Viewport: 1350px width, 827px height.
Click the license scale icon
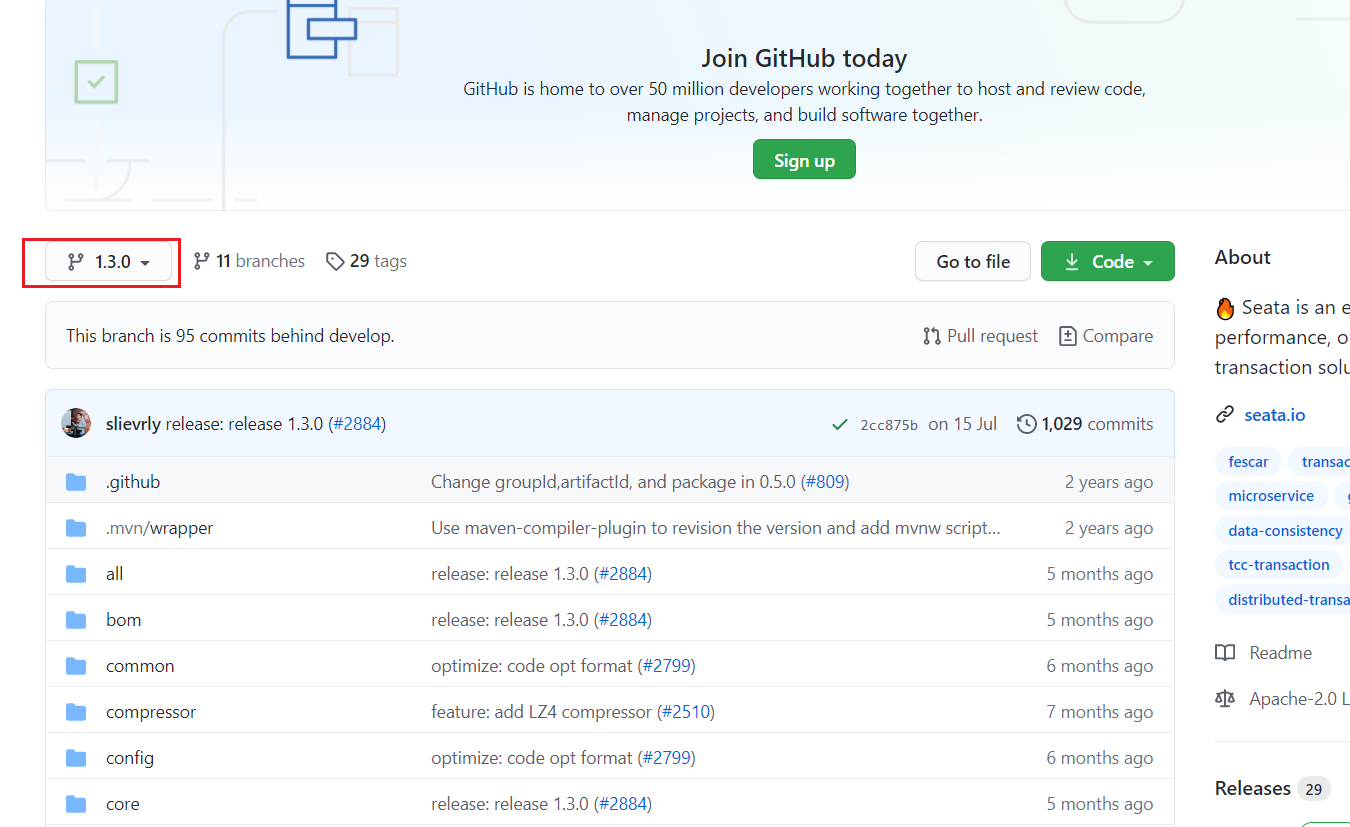(1225, 699)
